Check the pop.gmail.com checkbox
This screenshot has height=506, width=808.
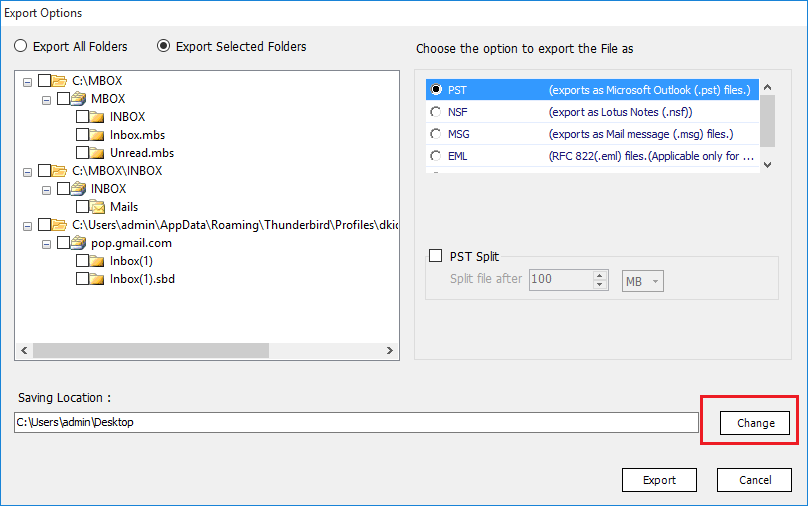click(63, 243)
